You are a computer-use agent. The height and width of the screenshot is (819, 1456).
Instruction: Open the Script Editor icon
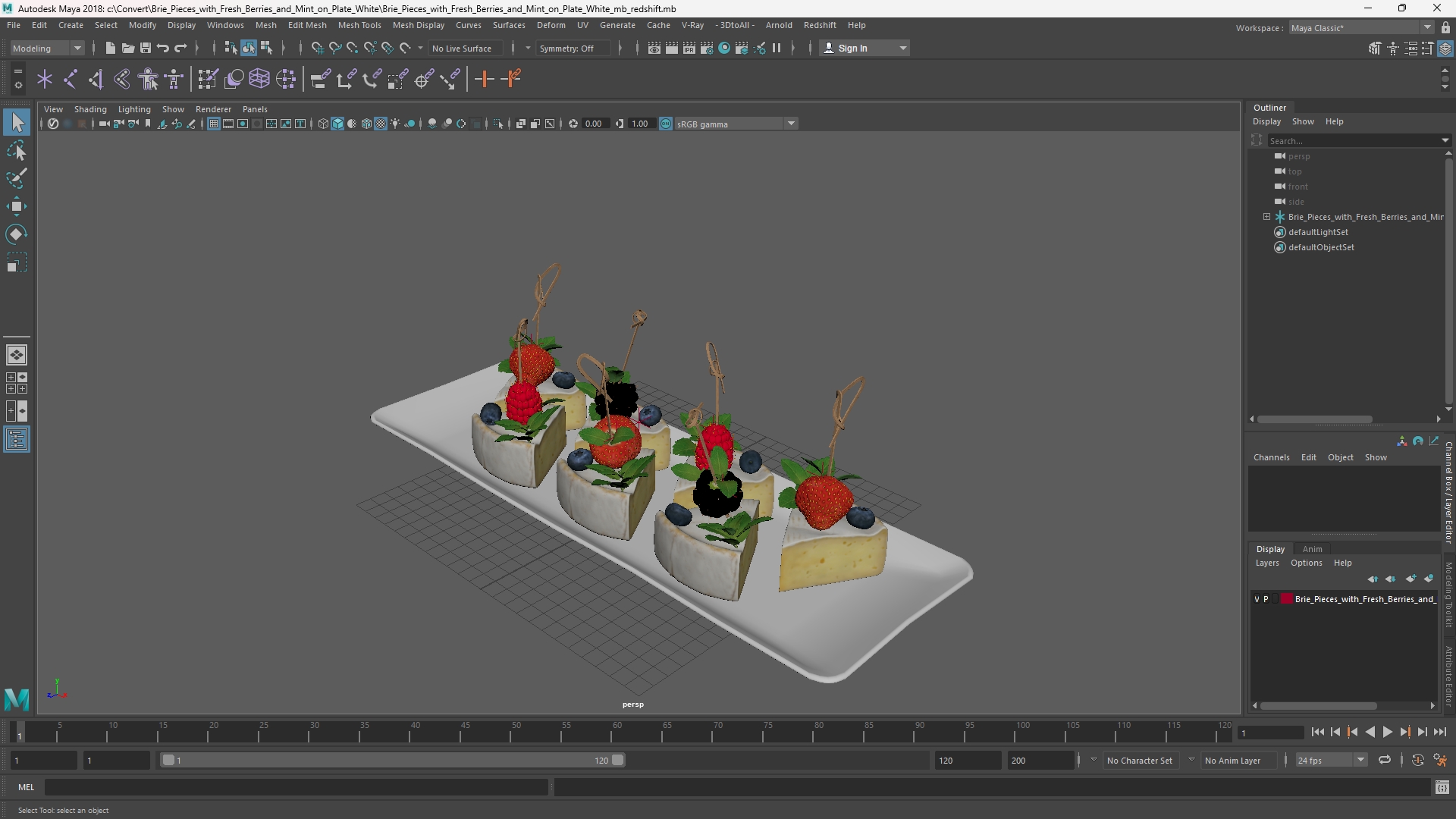(x=1442, y=788)
